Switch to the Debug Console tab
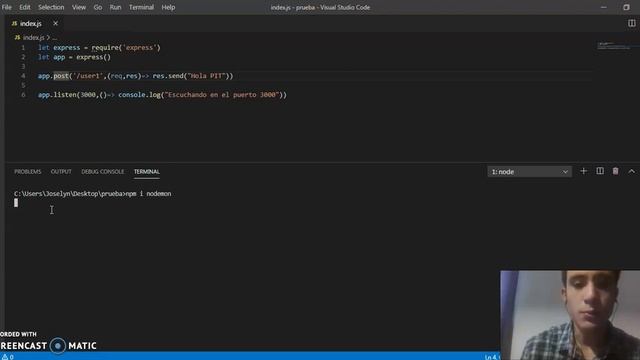The width and height of the screenshot is (640, 360). (102, 171)
